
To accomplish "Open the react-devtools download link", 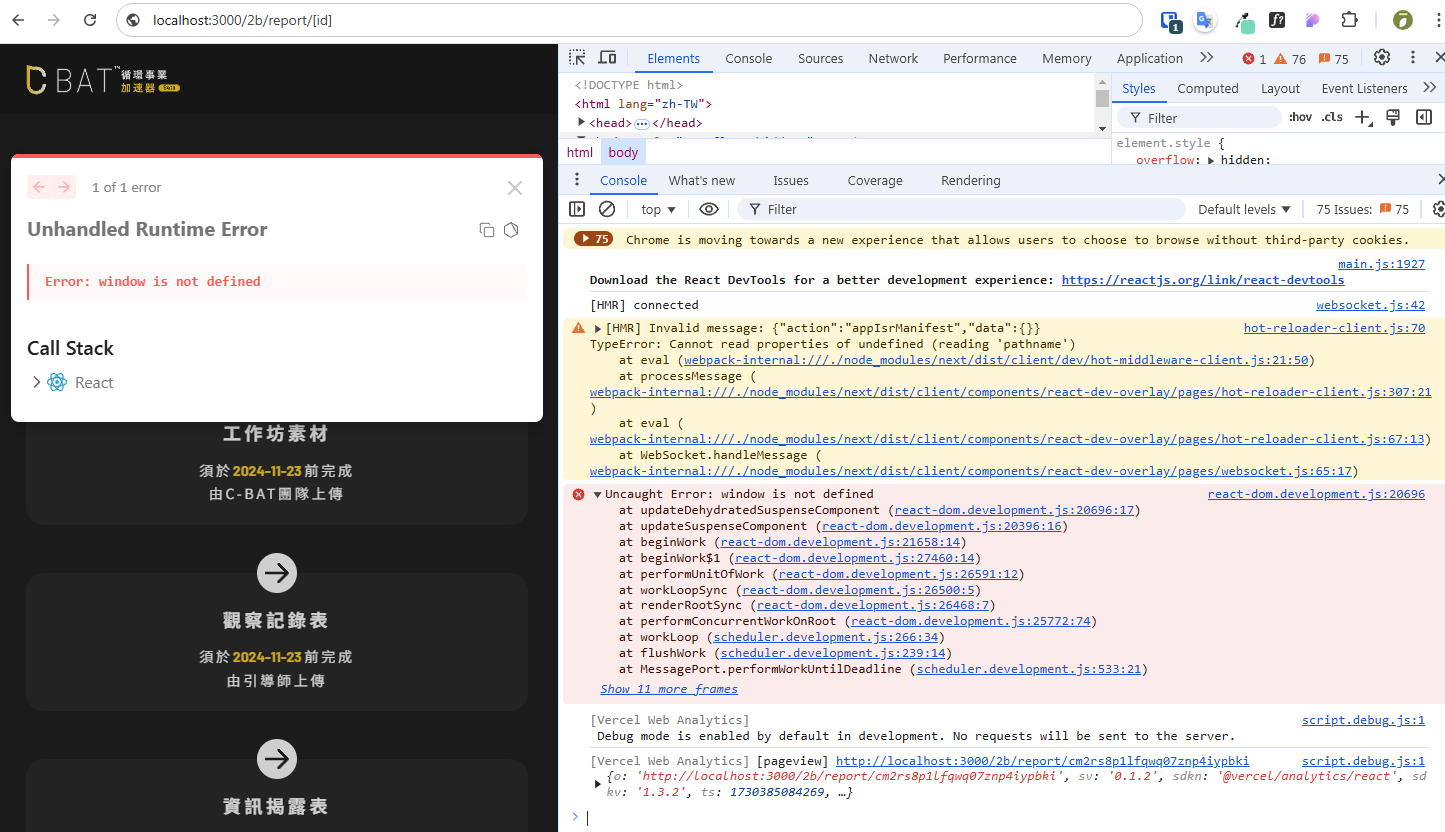I will coord(1202,280).
